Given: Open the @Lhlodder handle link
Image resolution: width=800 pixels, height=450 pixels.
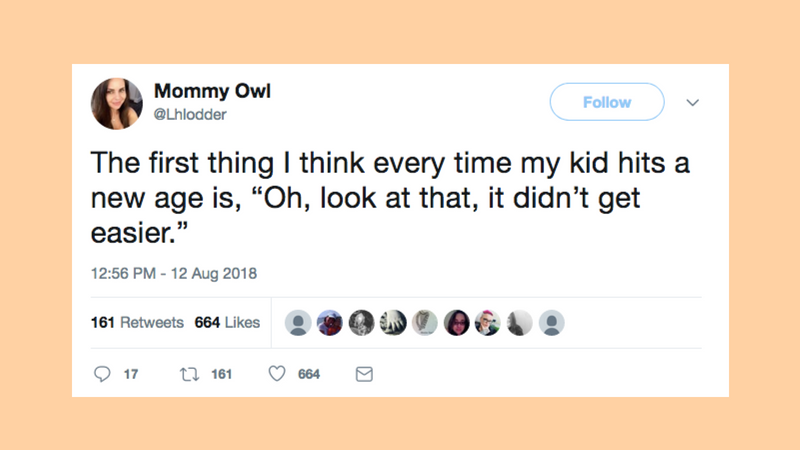Looking at the screenshot, I should (x=190, y=114).
